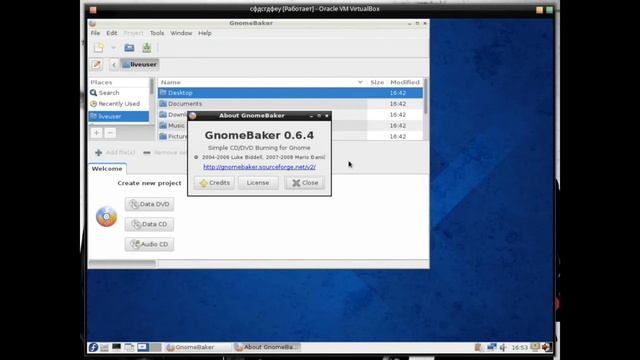Click the show desktop windows launcher

click(x=129, y=347)
